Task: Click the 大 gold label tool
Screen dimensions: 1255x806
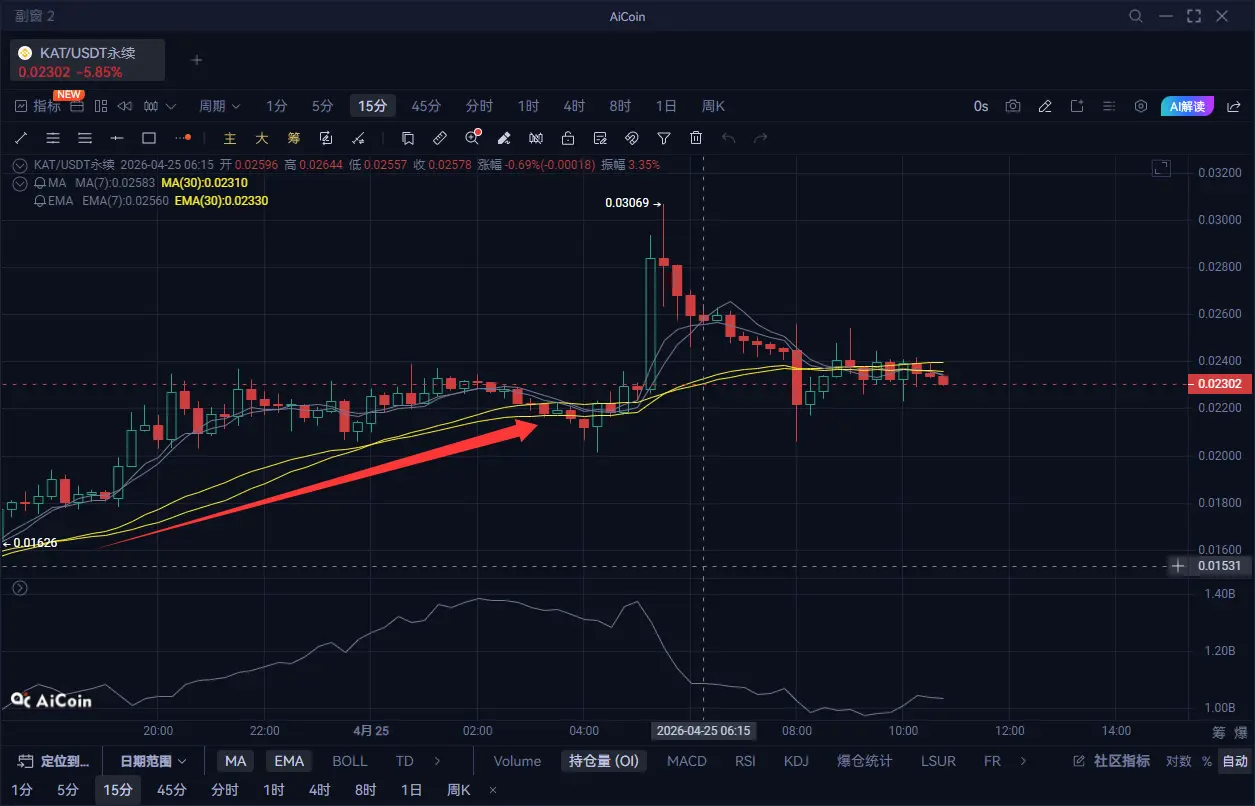Action: coord(262,138)
